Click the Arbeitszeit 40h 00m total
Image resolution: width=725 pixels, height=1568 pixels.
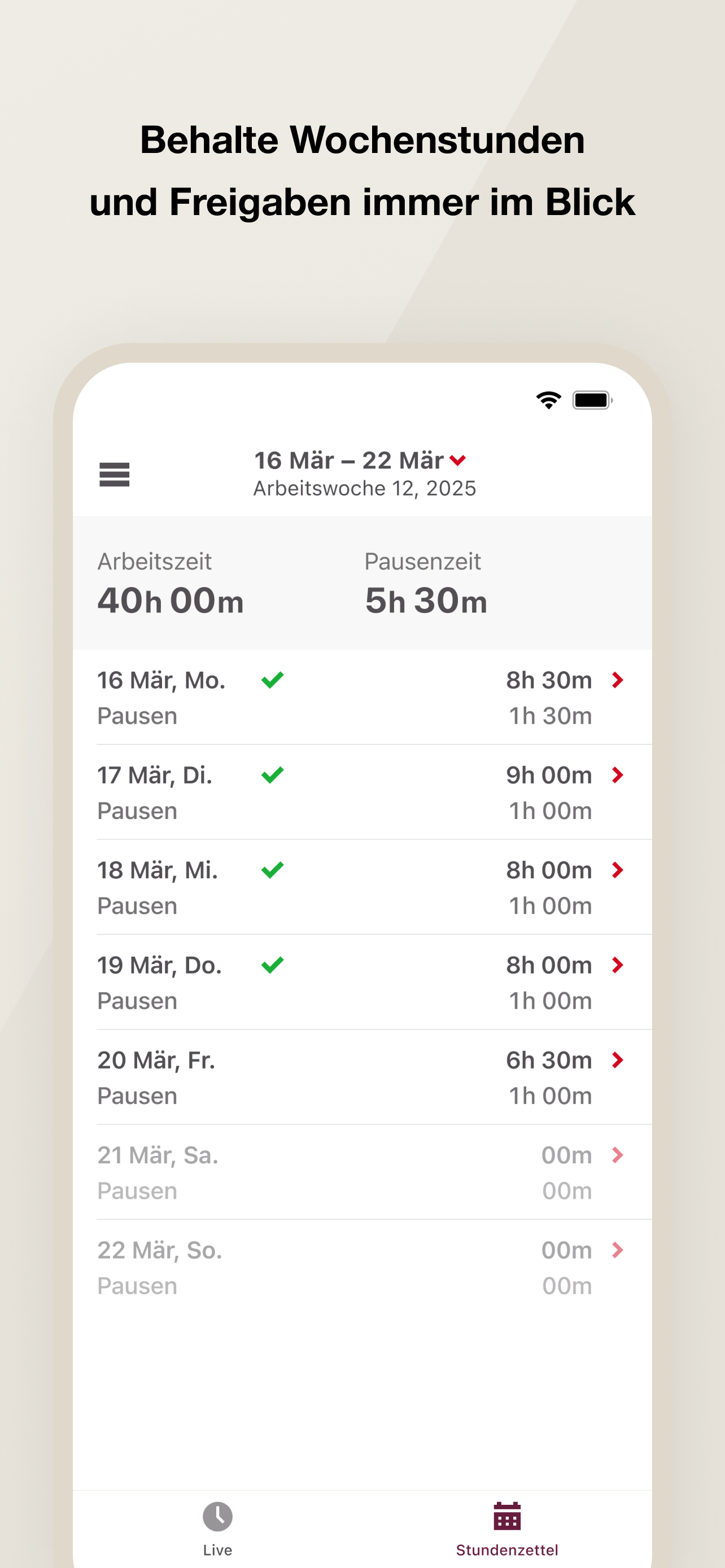[171, 600]
